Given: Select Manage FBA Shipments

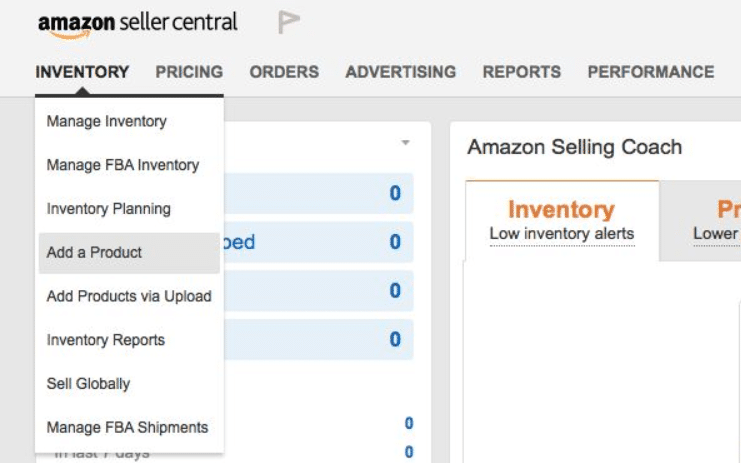Looking at the screenshot, I should pyautogui.click(x=129, y=428).
